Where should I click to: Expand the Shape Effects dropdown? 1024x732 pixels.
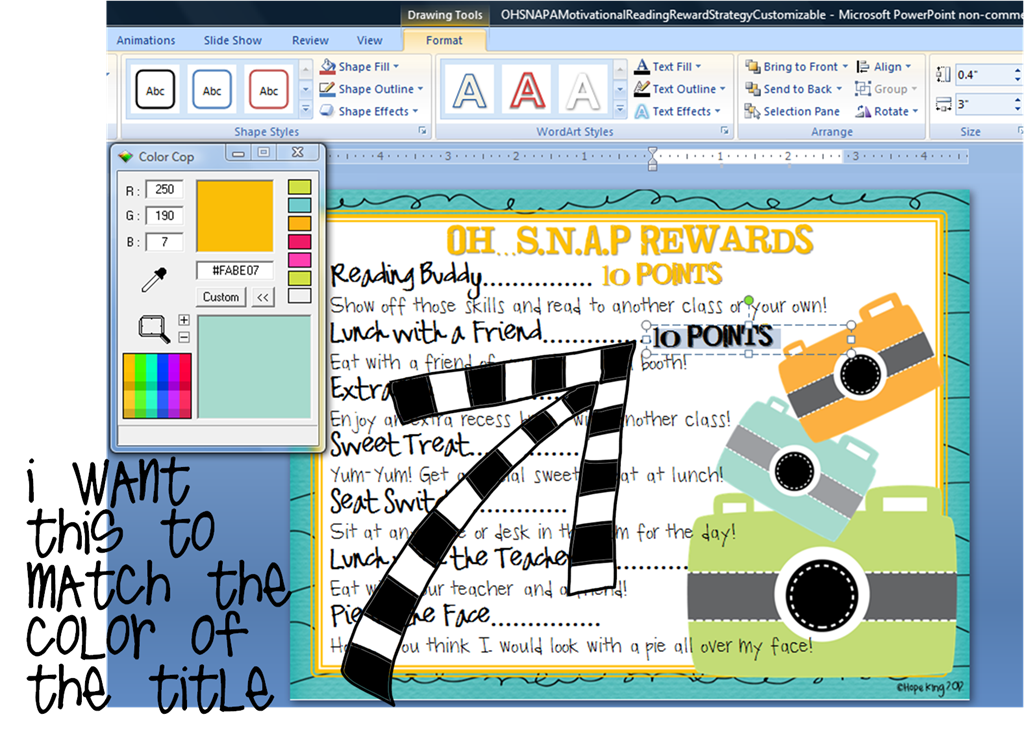coord(415,111)
